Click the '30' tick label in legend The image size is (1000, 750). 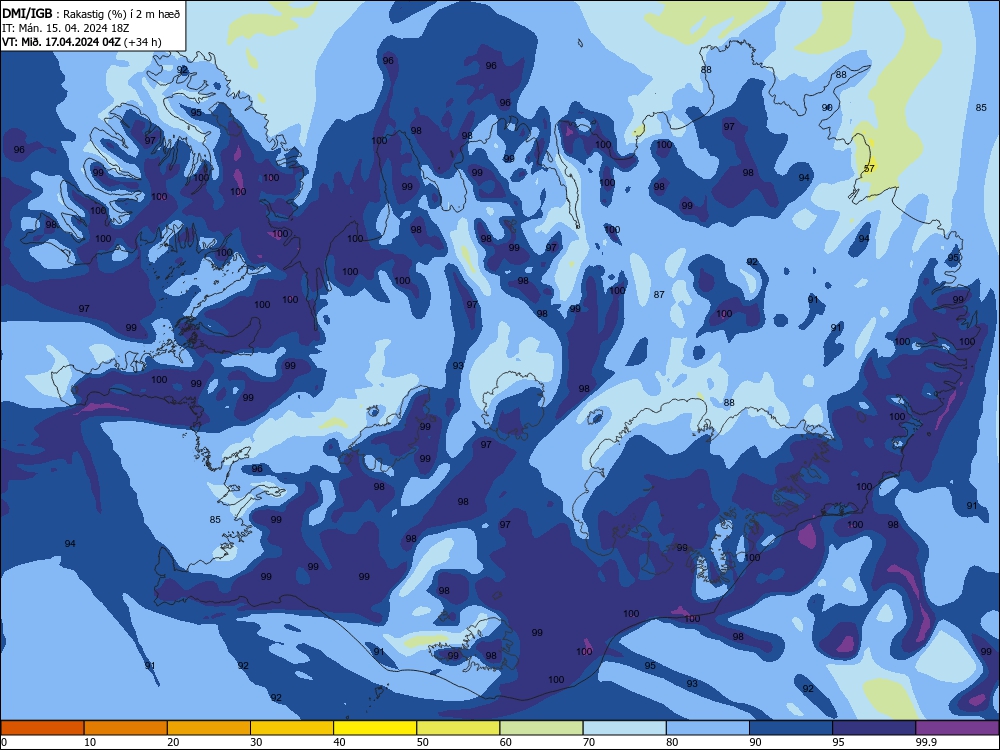[256, 742]
